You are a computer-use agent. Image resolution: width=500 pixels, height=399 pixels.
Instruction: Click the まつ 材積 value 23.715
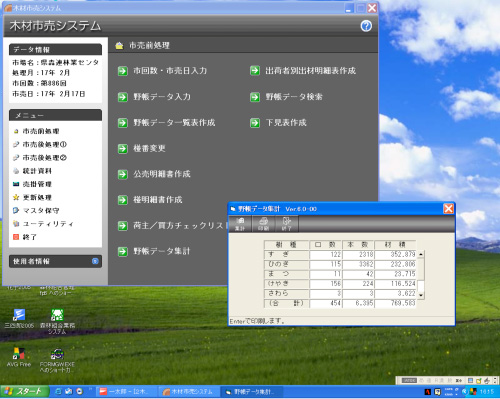point(396,274)
